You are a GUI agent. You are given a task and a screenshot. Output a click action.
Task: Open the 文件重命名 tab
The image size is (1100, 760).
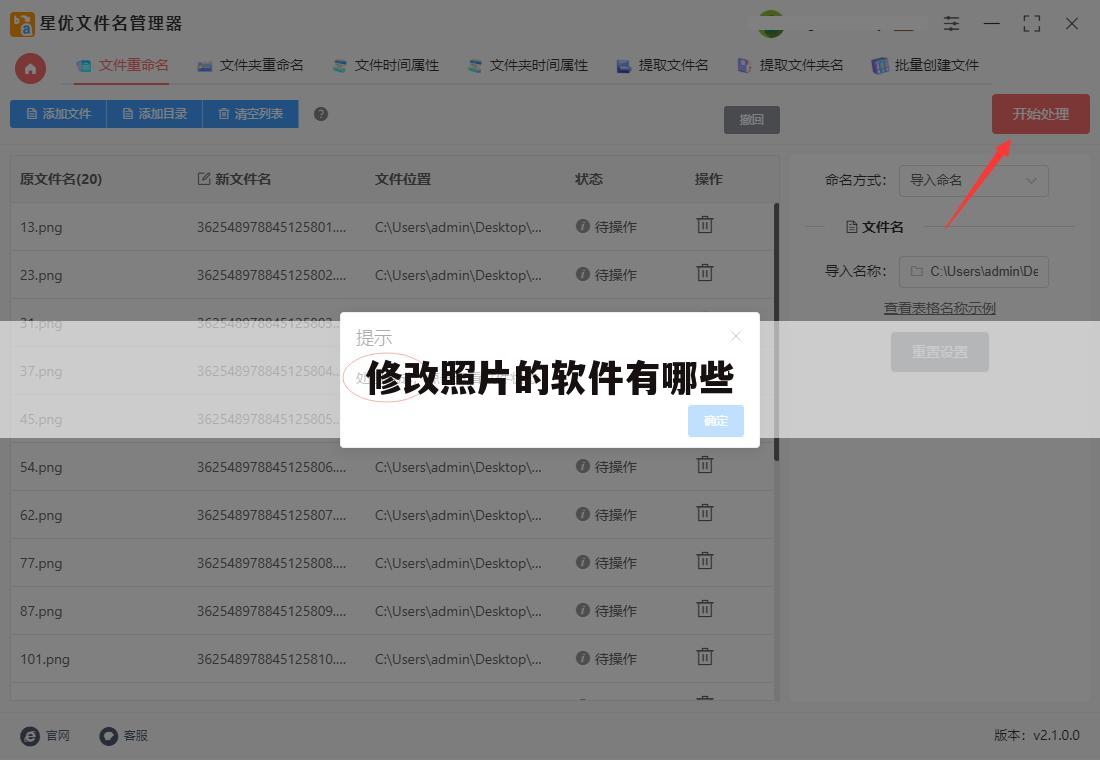(x=122, y=65)
